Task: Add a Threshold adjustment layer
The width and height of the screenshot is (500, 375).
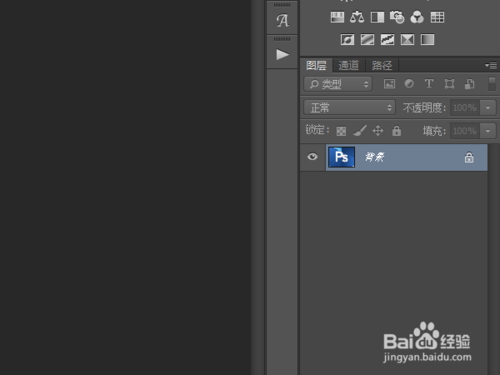Action: tap(387, 40)
